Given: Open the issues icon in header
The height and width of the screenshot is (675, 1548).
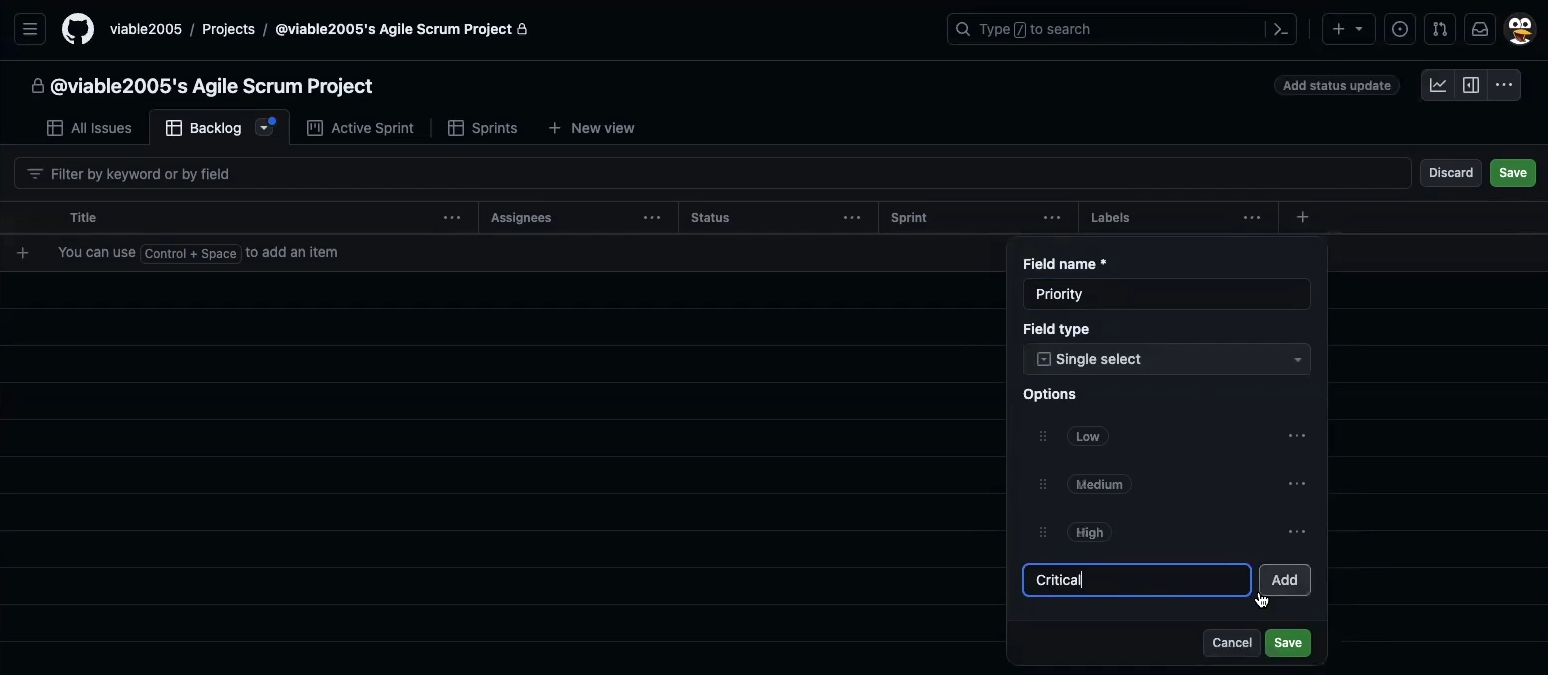Looking at the screenshot, I should 1400,29.
